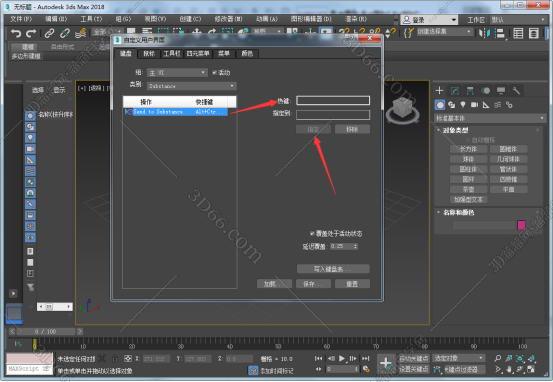The image size is (553, 382).
Task: Select the Geometry category icon
Action: 440,105
